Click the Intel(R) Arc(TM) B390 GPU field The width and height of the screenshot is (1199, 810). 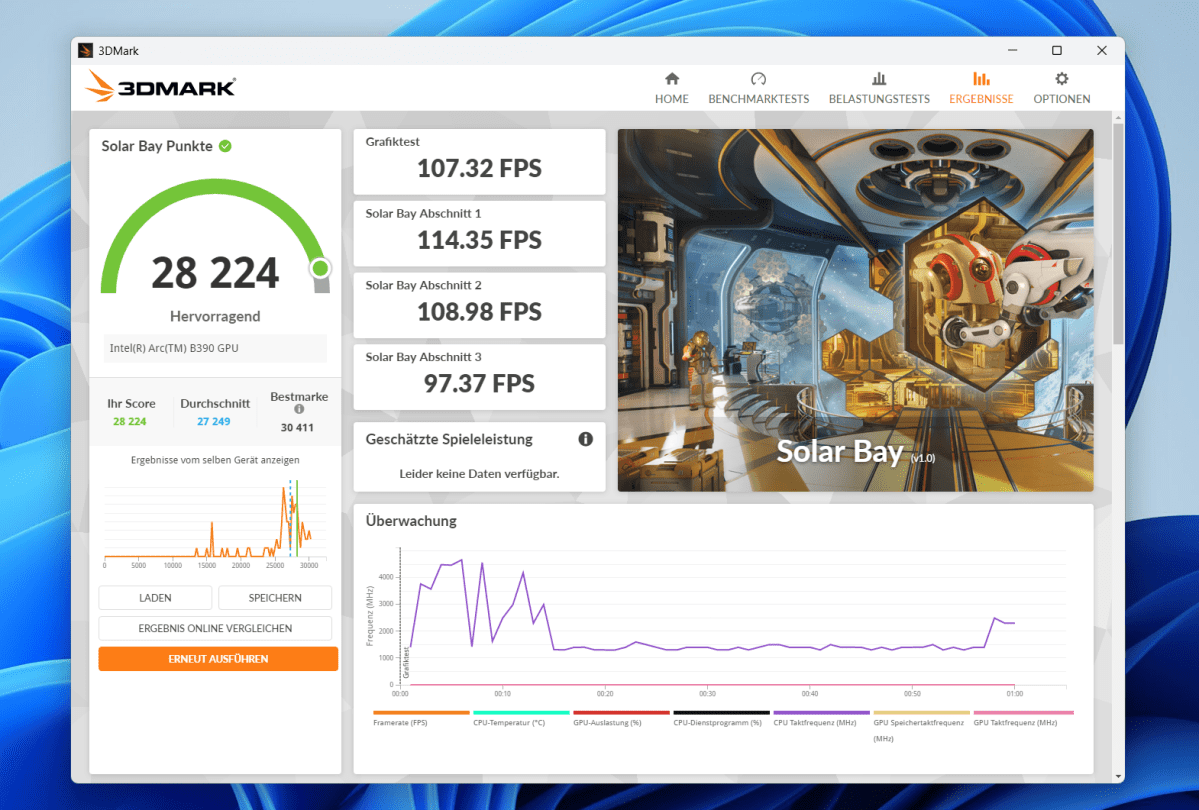pos(215,348)
